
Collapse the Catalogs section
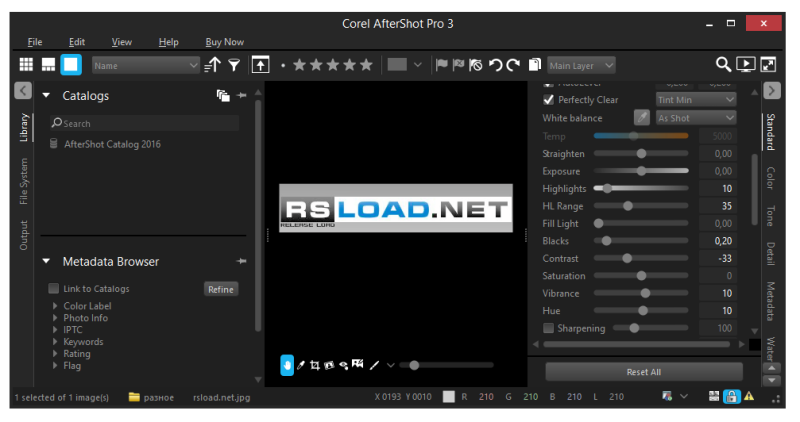pyautogui.click(x=46, y=95)
